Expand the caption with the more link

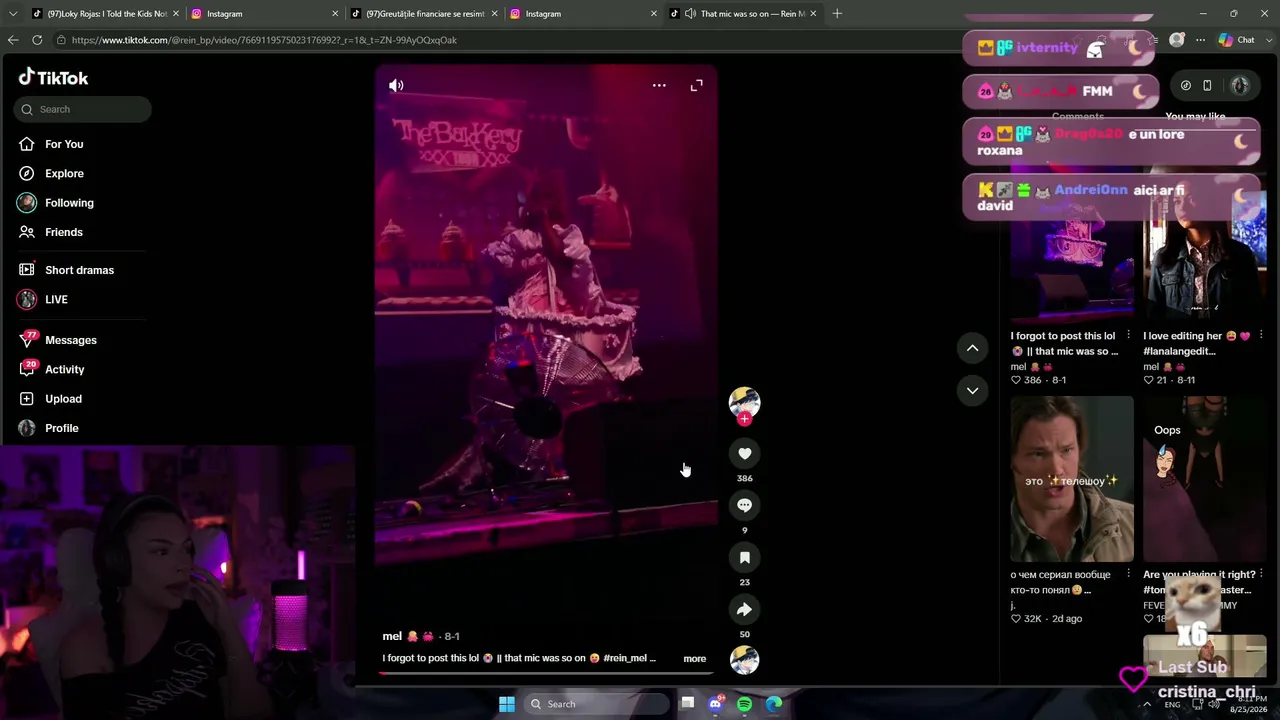(x=694, y=659)
